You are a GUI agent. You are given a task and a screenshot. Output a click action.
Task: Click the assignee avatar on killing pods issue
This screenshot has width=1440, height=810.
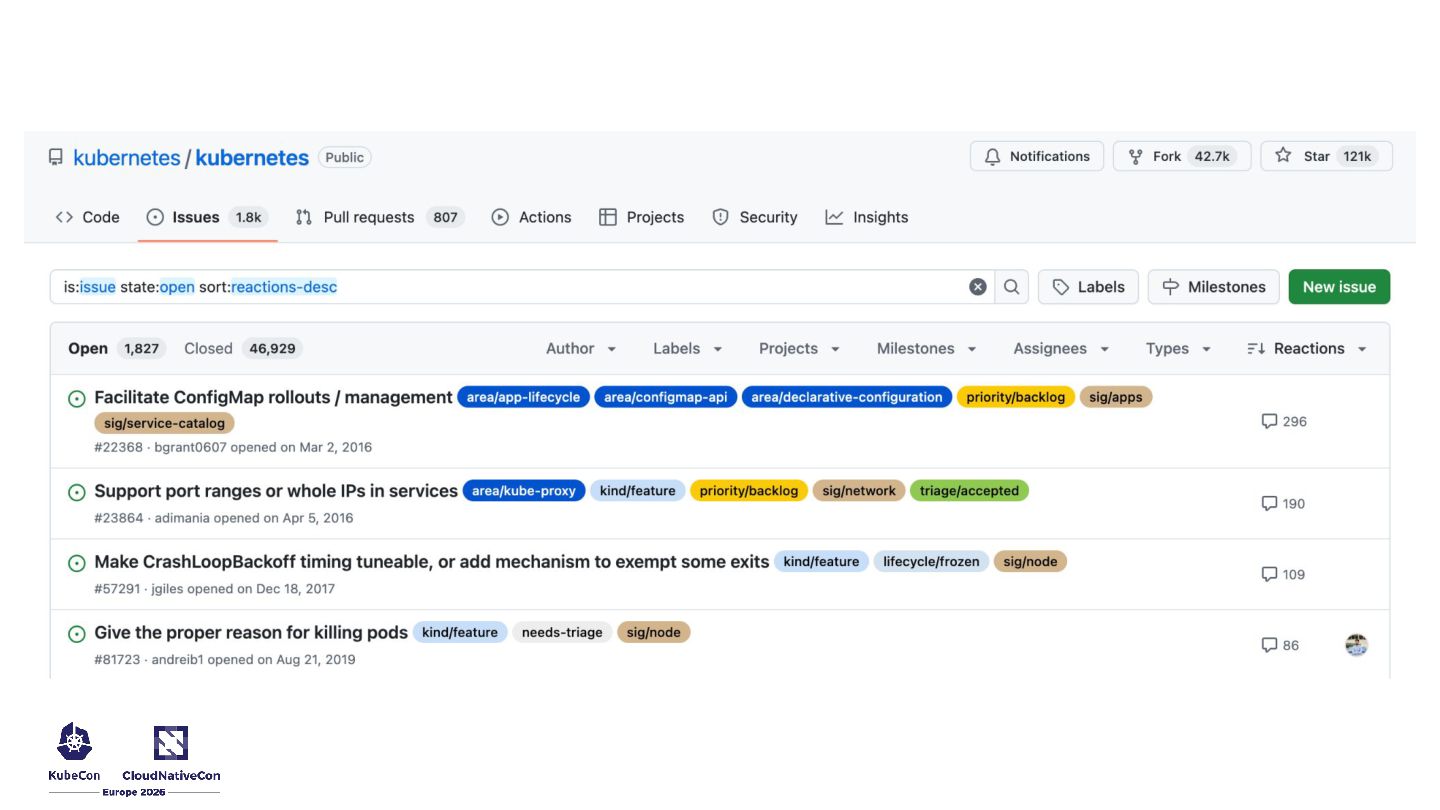pyautogui.click(x=1356, y=645)
